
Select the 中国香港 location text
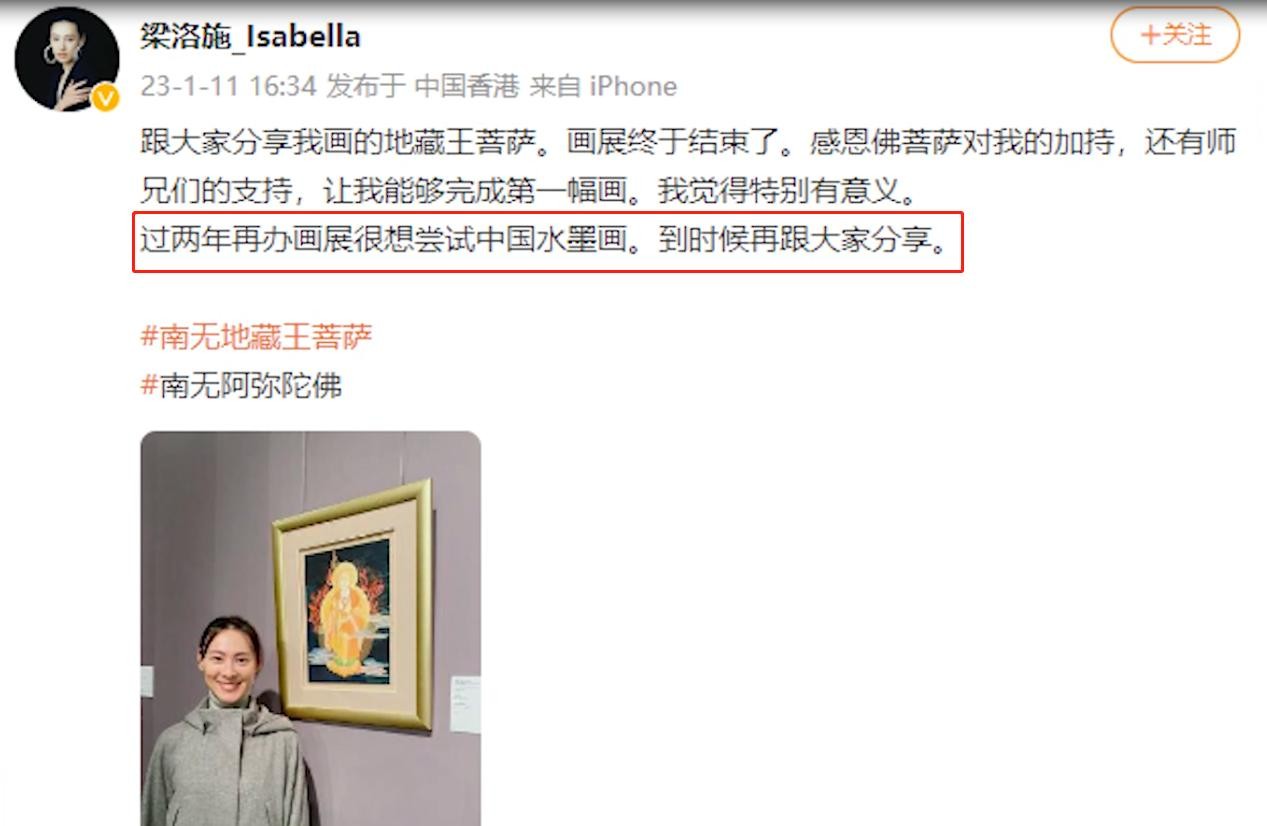(x=467, y=86)
